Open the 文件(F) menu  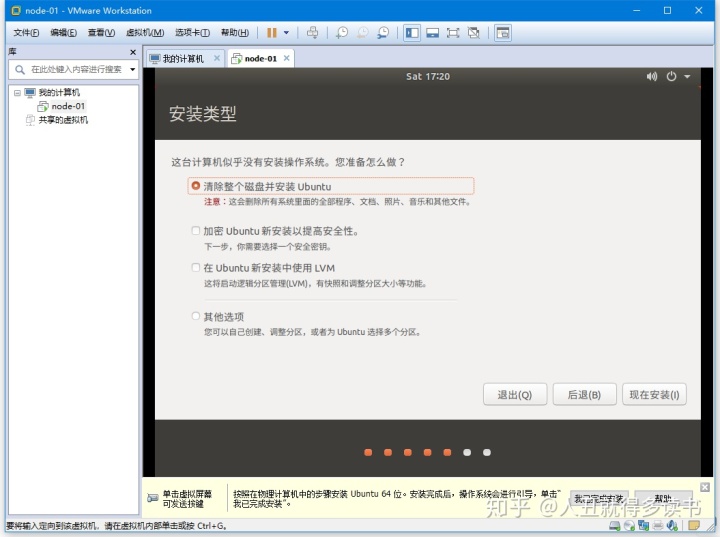coord(26,33)
